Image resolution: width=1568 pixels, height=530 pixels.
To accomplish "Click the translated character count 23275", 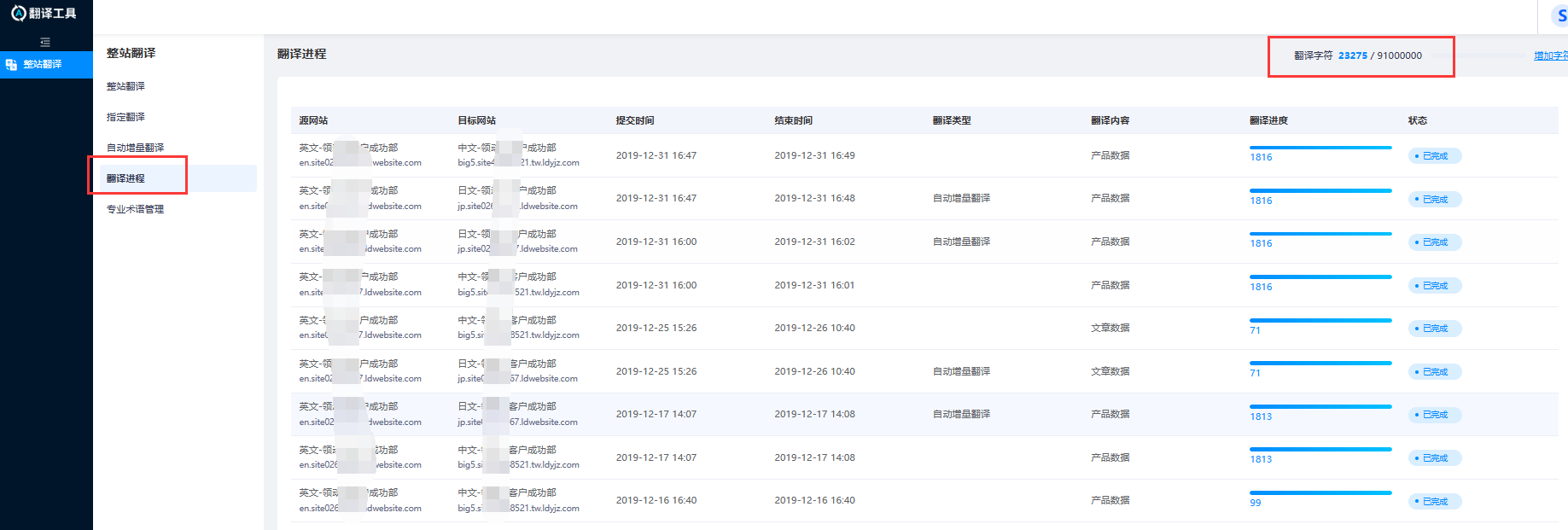I will pyautogui.click(x=1352, y=55).
